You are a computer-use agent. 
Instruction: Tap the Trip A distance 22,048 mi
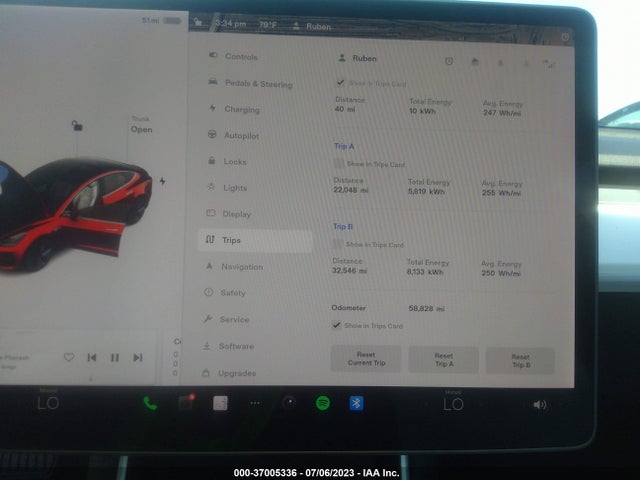click(351, 190)
